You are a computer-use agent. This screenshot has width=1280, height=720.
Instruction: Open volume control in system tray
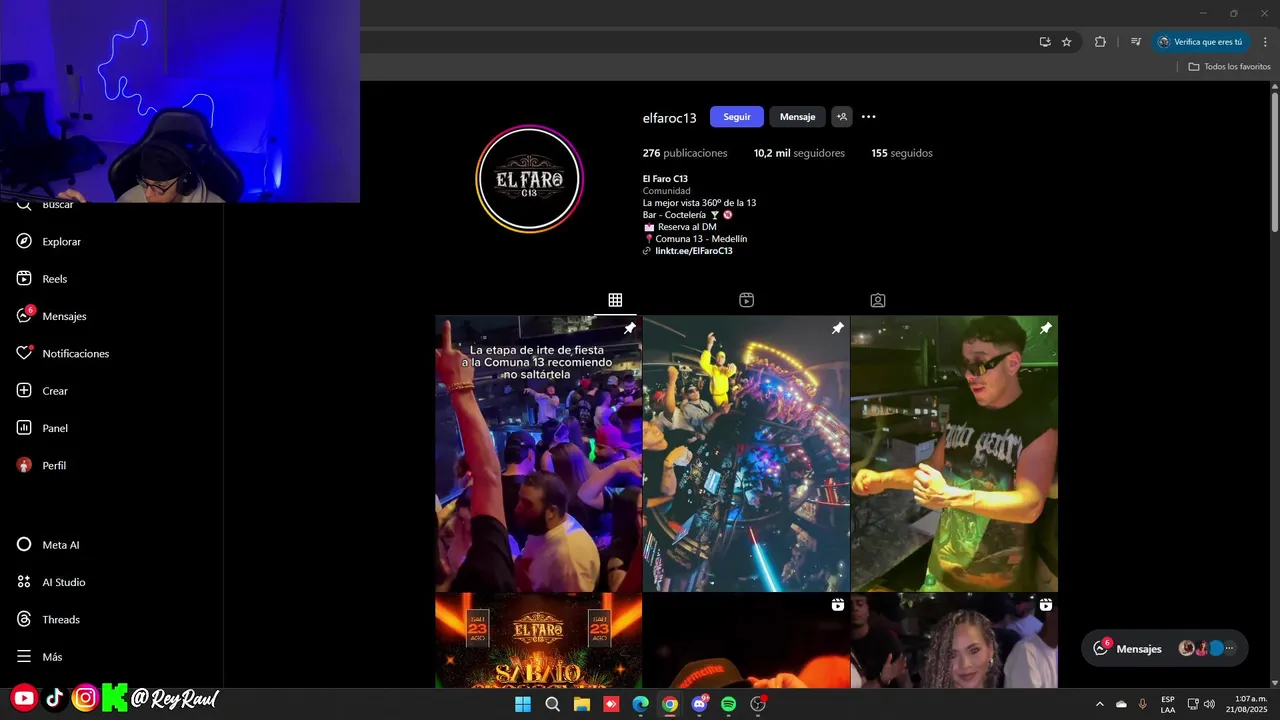(1209, 704)
